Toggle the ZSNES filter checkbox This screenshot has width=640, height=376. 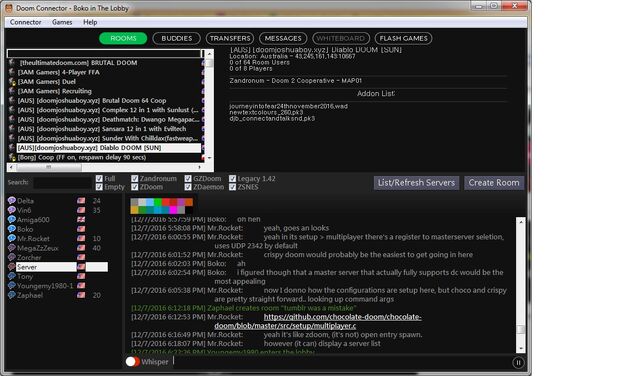tap(233, 187)
